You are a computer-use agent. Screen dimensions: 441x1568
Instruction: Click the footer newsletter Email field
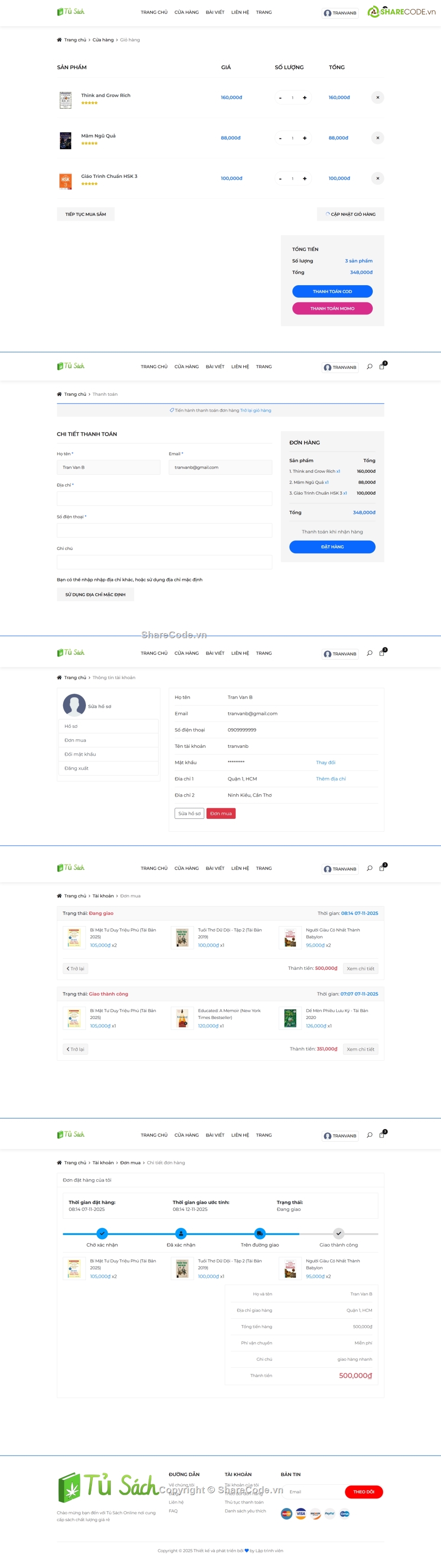click(x=313, y=1492)
